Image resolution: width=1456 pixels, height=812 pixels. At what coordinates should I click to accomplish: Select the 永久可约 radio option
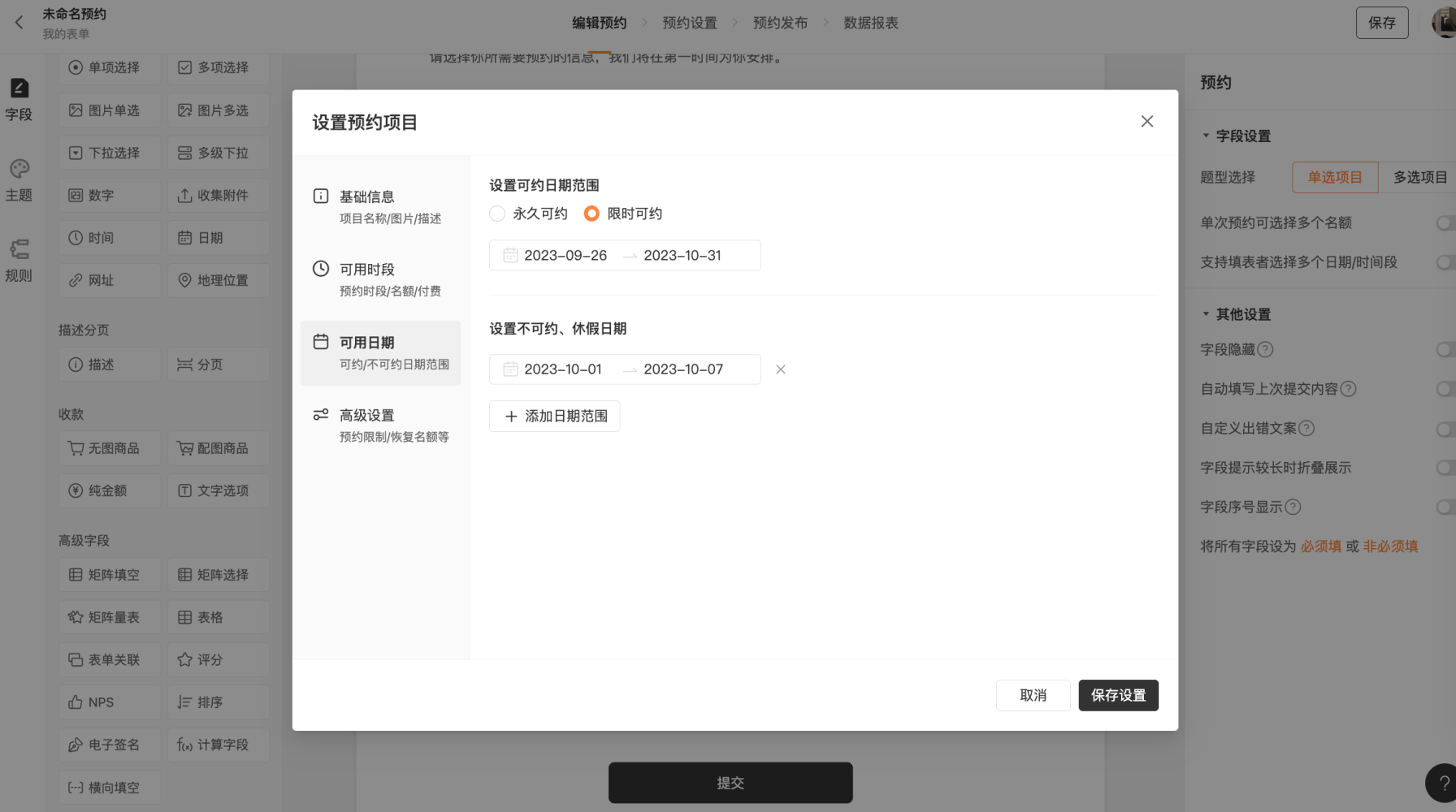[x=497, y=214]
